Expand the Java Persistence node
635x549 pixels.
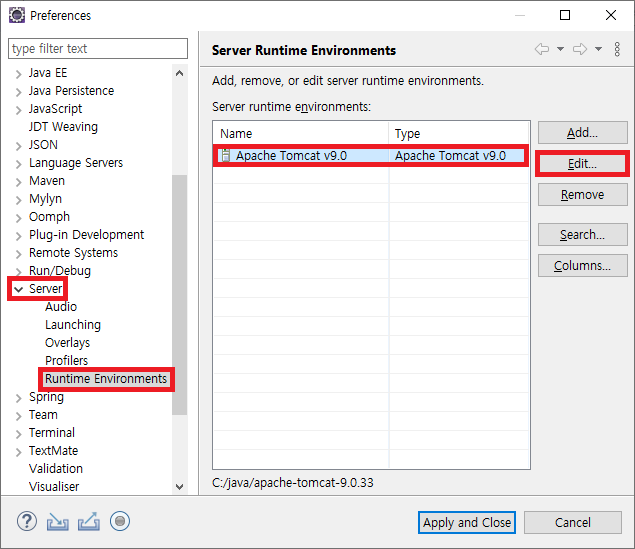[x=18, y=92]
